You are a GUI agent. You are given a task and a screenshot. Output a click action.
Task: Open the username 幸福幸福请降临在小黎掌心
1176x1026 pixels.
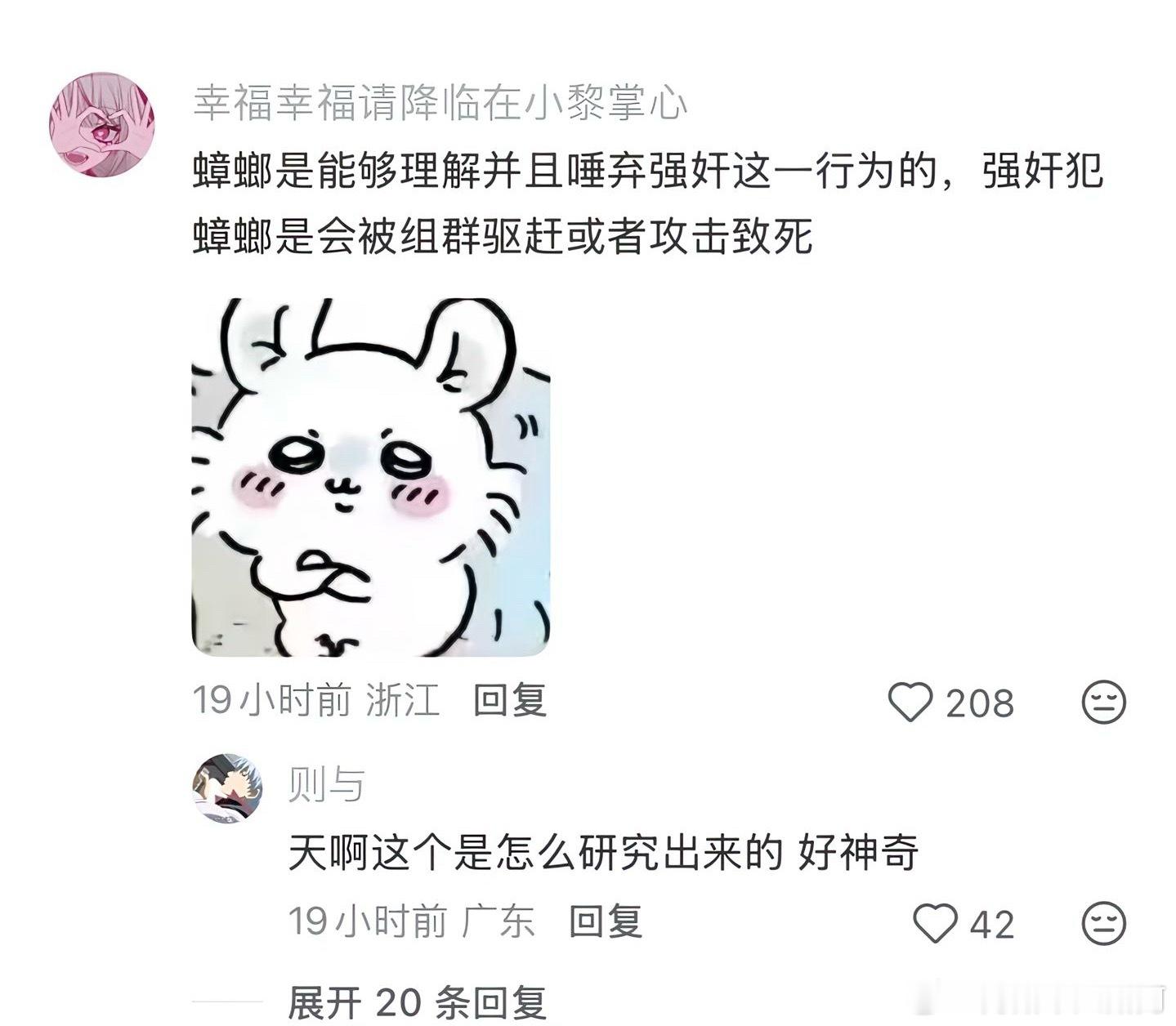(x=440, y=103)
